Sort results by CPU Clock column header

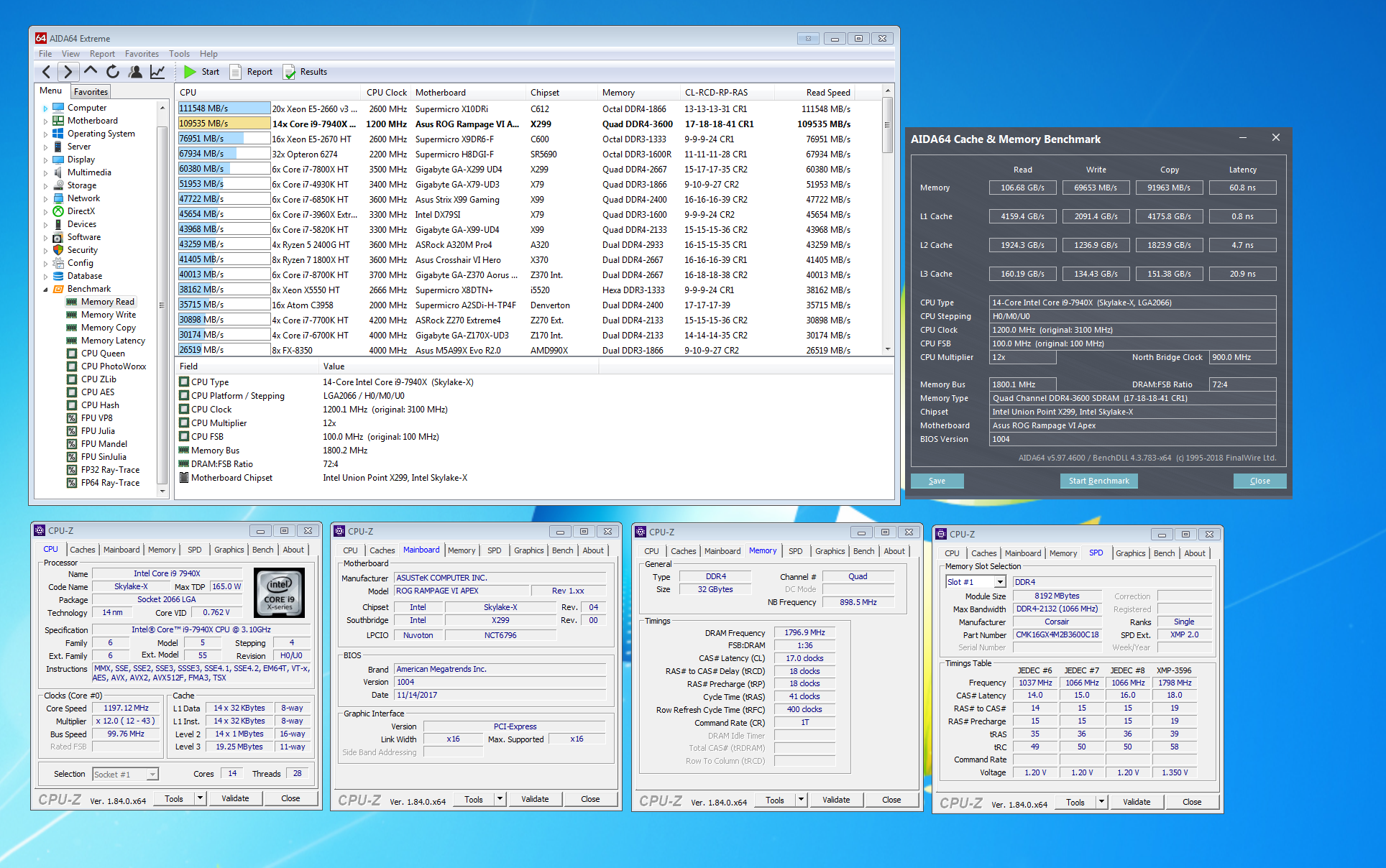coord(386,93)
